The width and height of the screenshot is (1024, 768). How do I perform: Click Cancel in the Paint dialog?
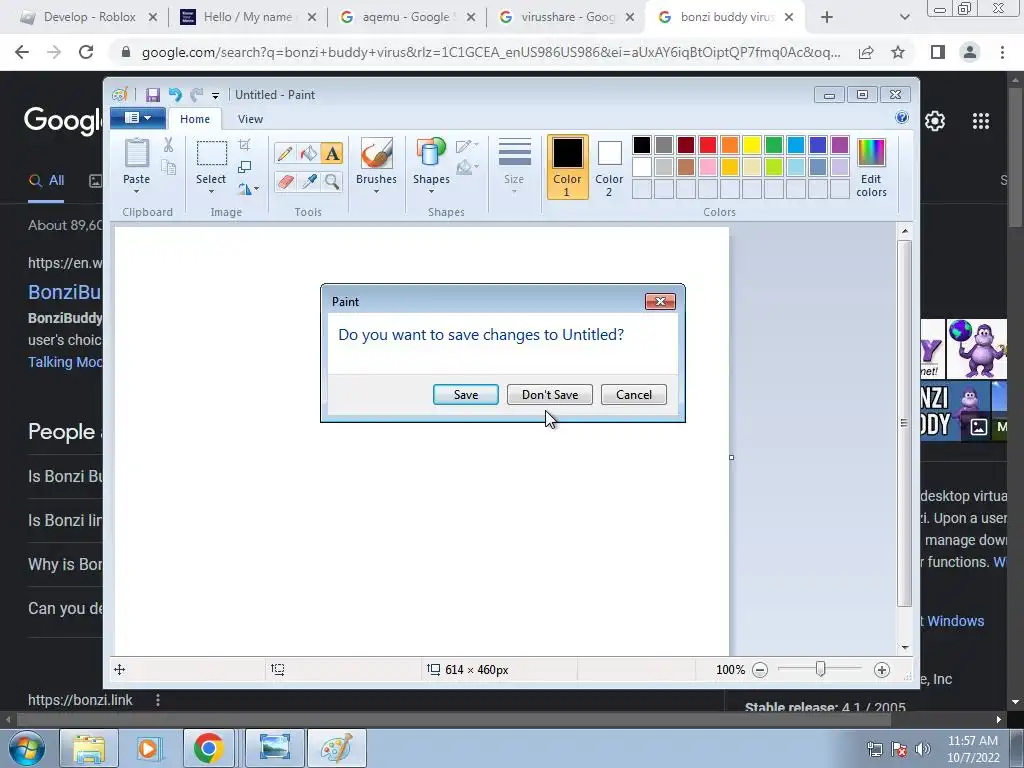[633, 394]
